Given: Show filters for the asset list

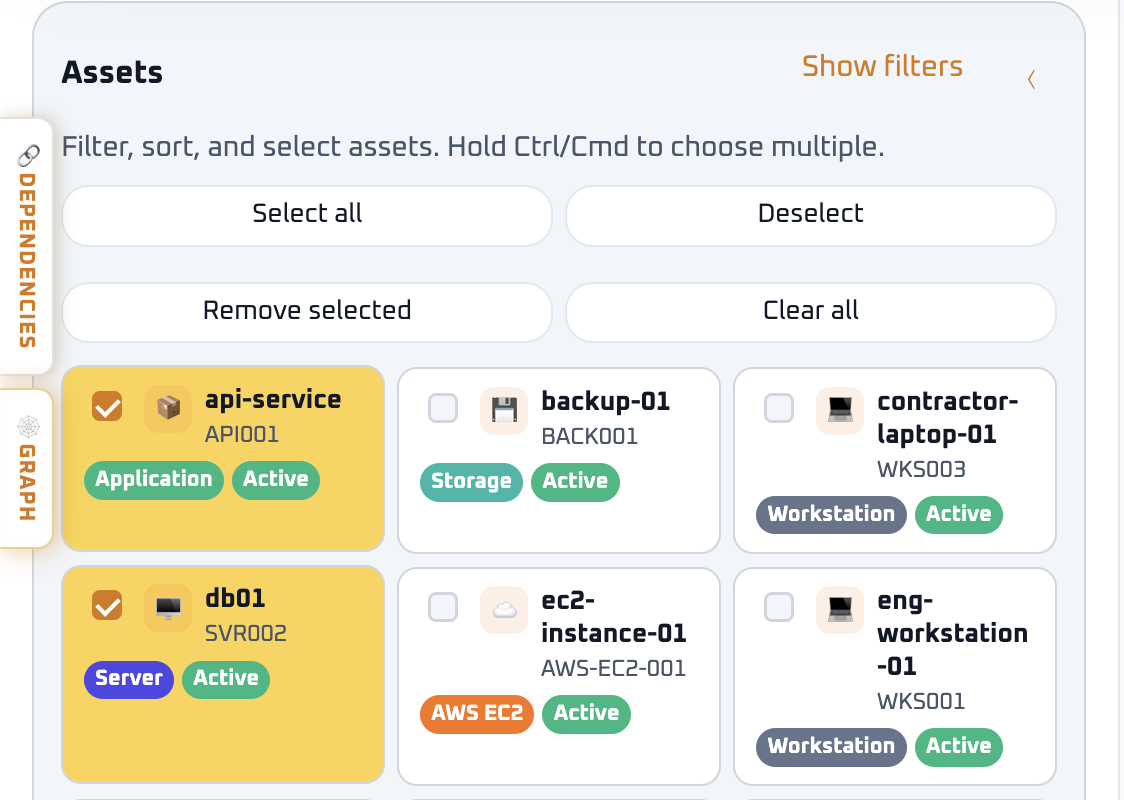Looking at the screenshot, I should (x=882, y=66).
